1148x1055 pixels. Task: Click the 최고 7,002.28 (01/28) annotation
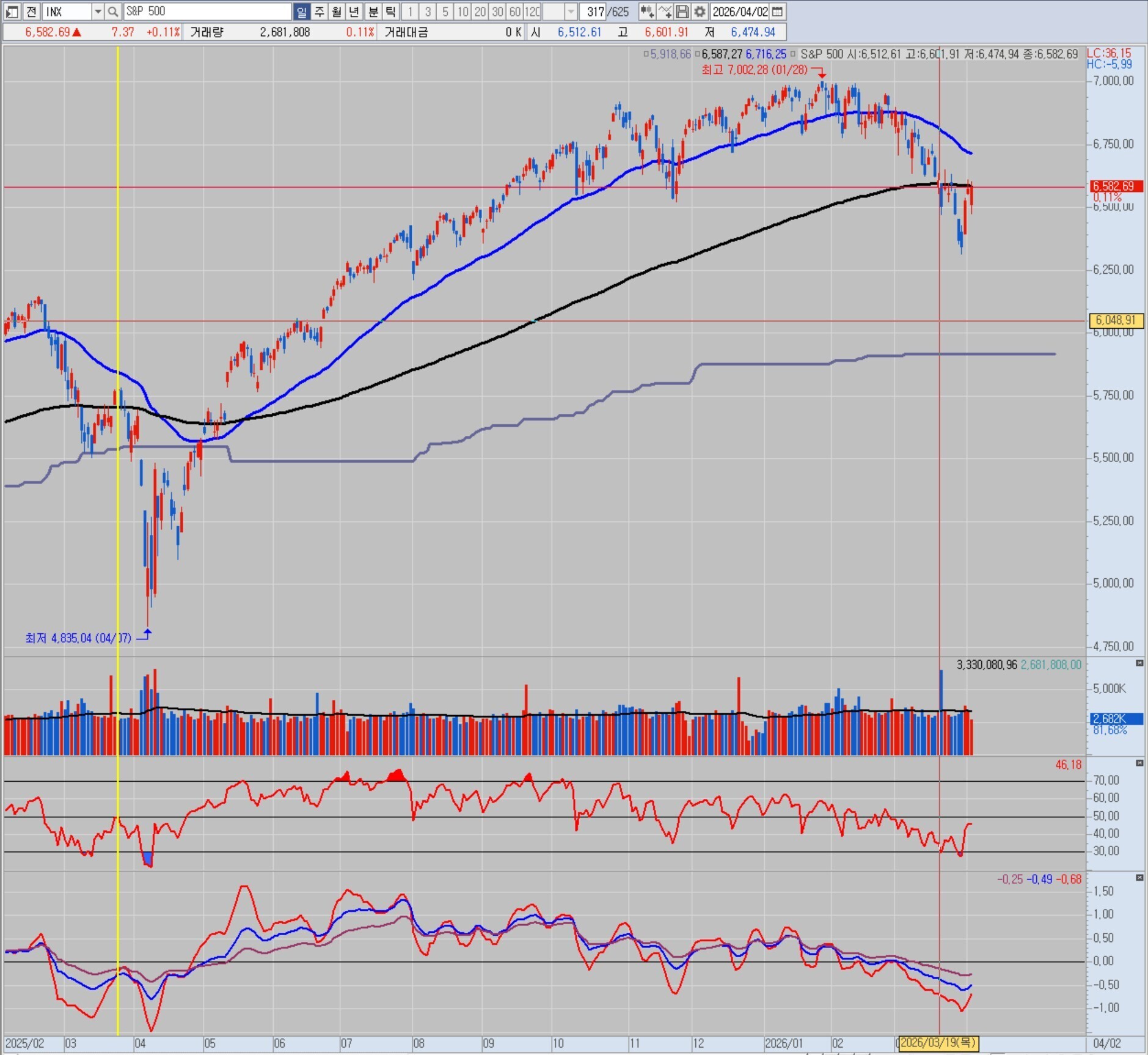(755, 70)
